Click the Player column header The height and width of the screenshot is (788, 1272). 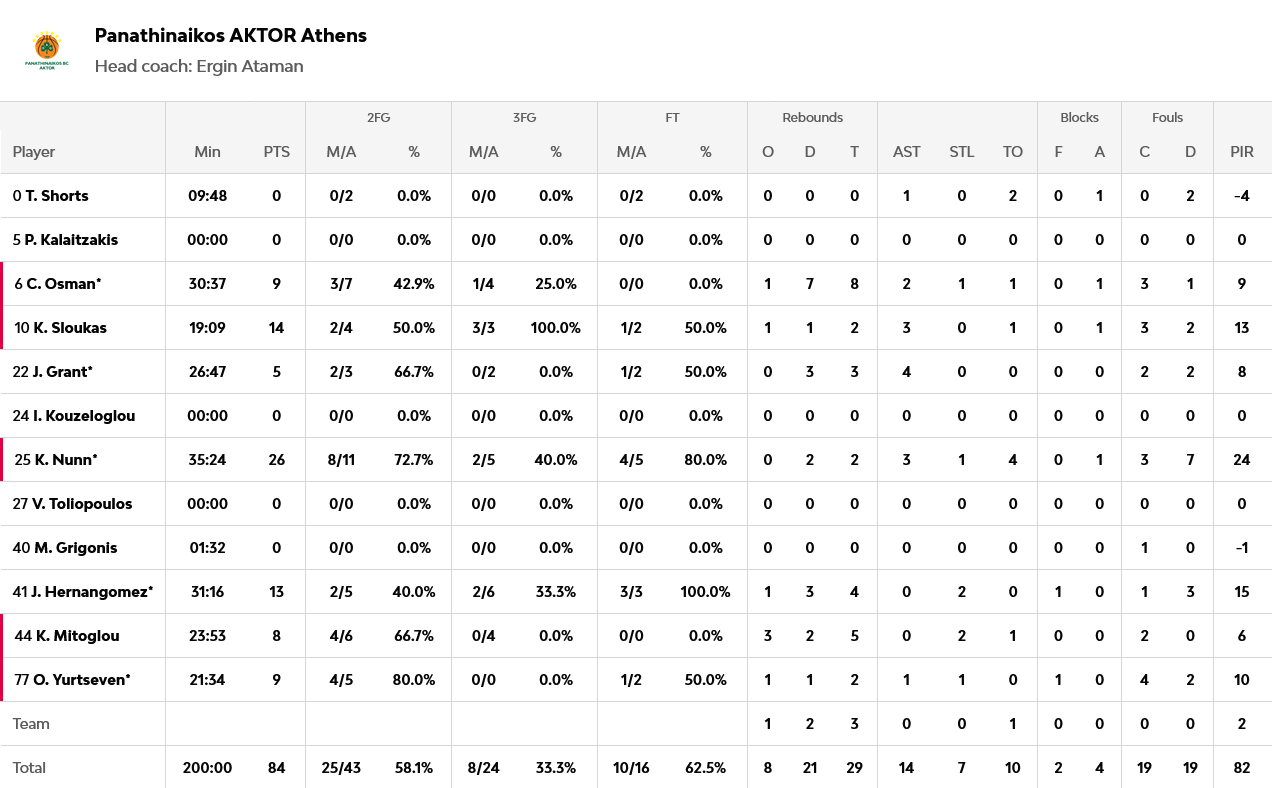point(34,152)
